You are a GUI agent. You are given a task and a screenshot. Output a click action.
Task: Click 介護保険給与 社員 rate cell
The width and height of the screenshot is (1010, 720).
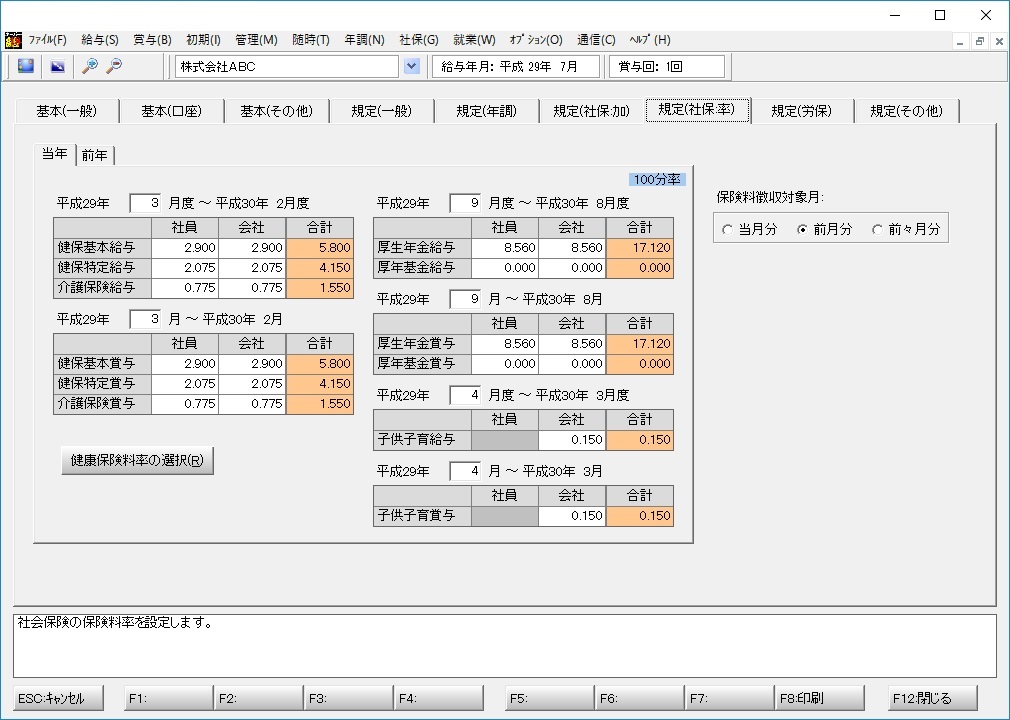point(185,288)
